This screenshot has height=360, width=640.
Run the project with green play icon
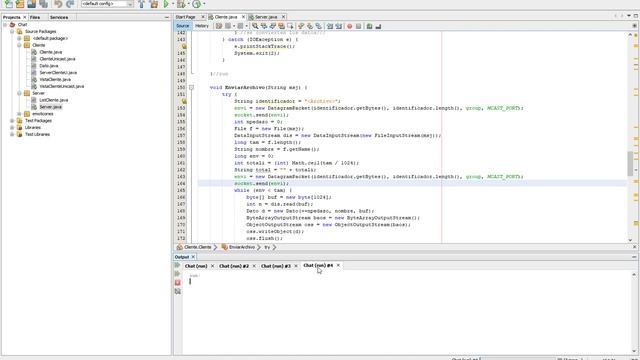166,4
